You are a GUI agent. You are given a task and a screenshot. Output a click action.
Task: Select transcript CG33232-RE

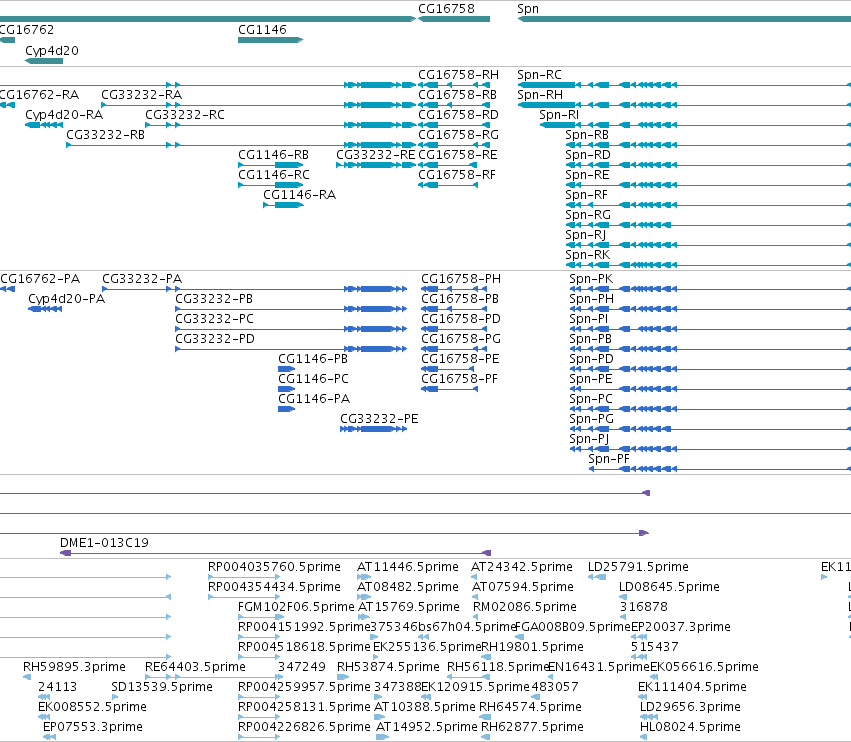[376, 155]
